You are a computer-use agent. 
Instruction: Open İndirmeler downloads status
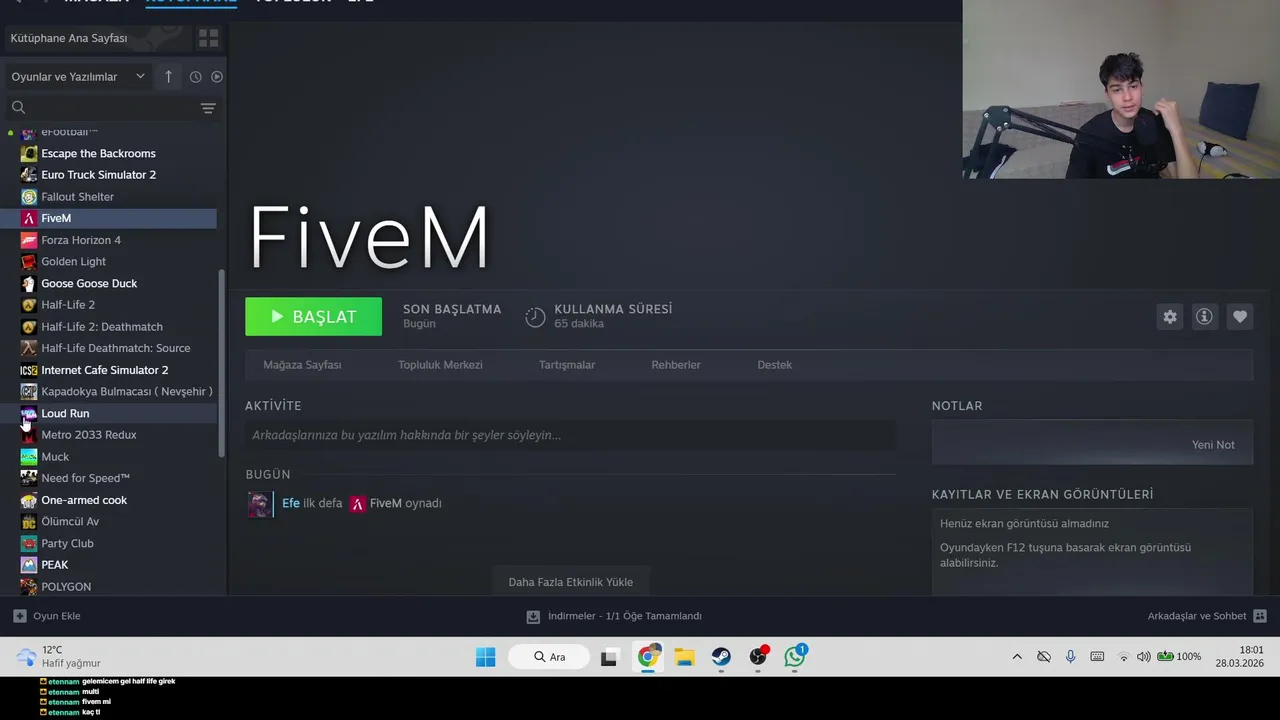point(614,616)
